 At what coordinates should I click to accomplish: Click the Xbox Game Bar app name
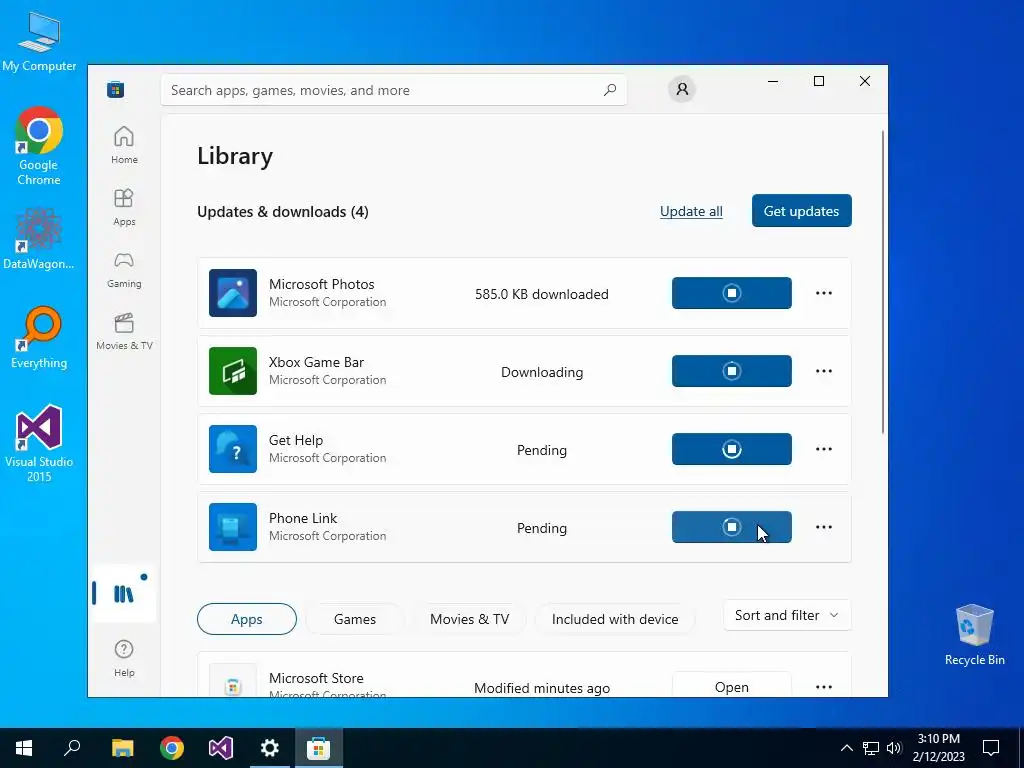pyautogui.click(x=317, y=362)
